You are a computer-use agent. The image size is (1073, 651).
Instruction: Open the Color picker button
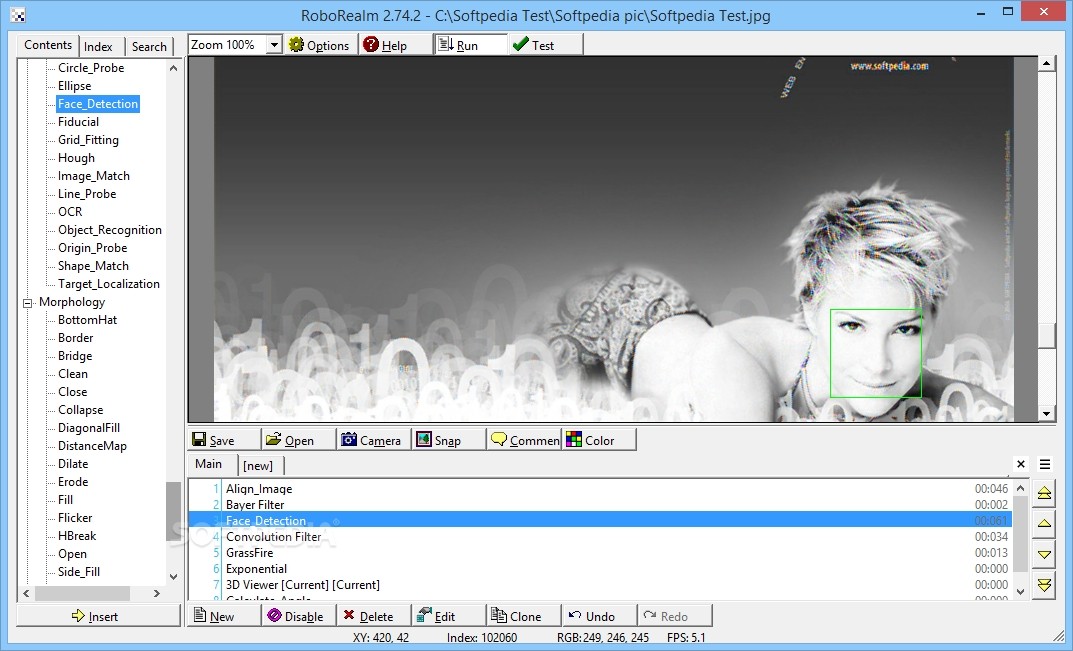pos(599,440)
